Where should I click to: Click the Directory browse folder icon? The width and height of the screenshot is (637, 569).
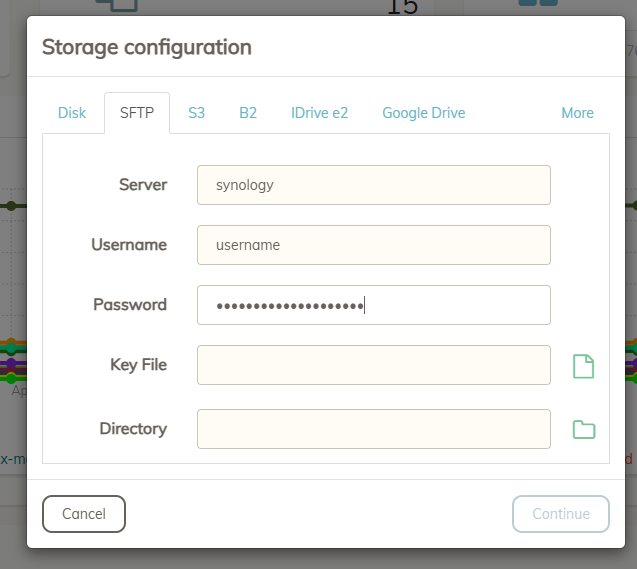(583, 430)
